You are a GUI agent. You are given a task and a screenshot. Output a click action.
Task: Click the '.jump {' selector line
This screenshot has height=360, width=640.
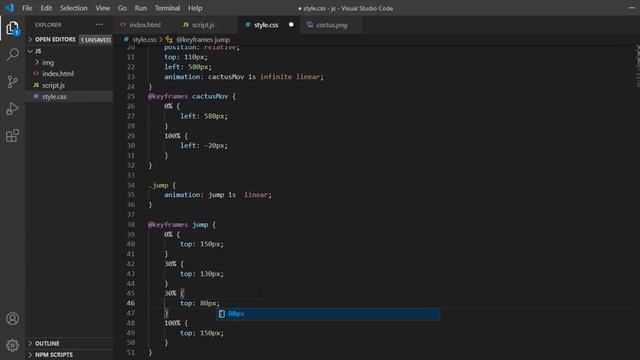[162, 185]
